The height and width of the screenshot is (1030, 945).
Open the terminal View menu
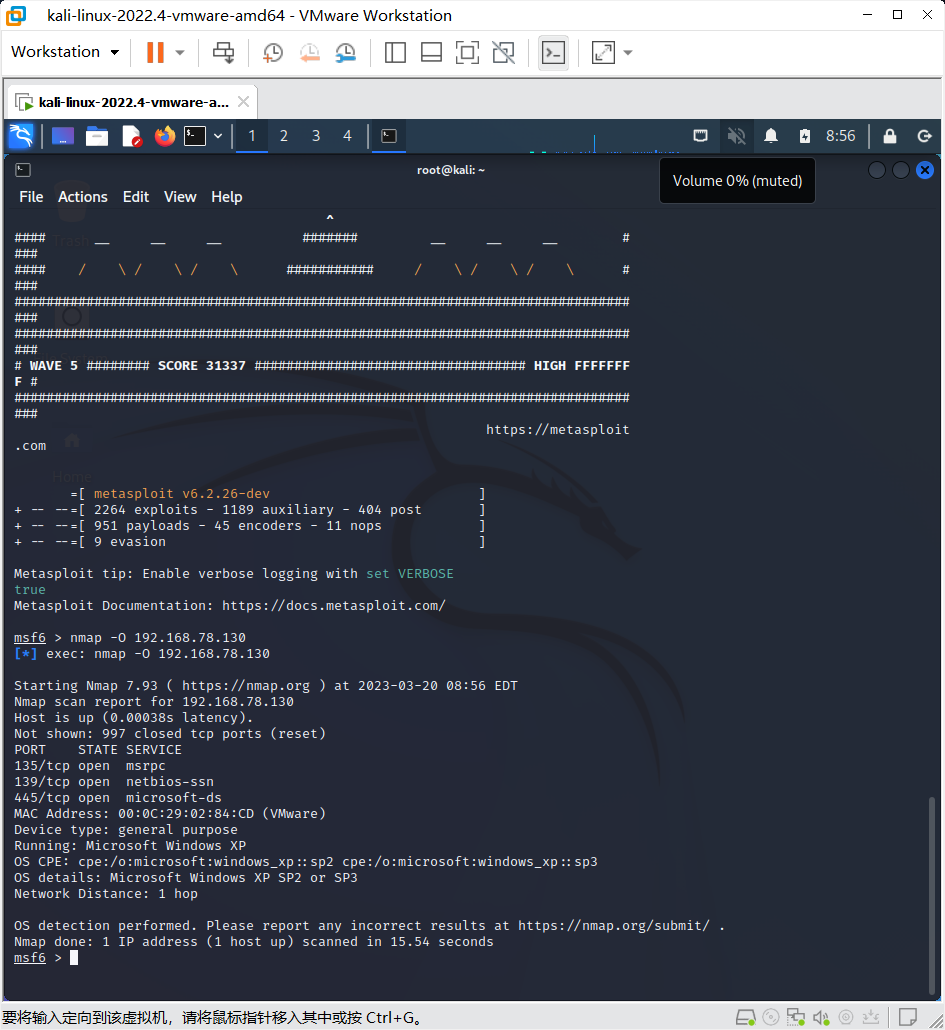(x=180, y=197)
